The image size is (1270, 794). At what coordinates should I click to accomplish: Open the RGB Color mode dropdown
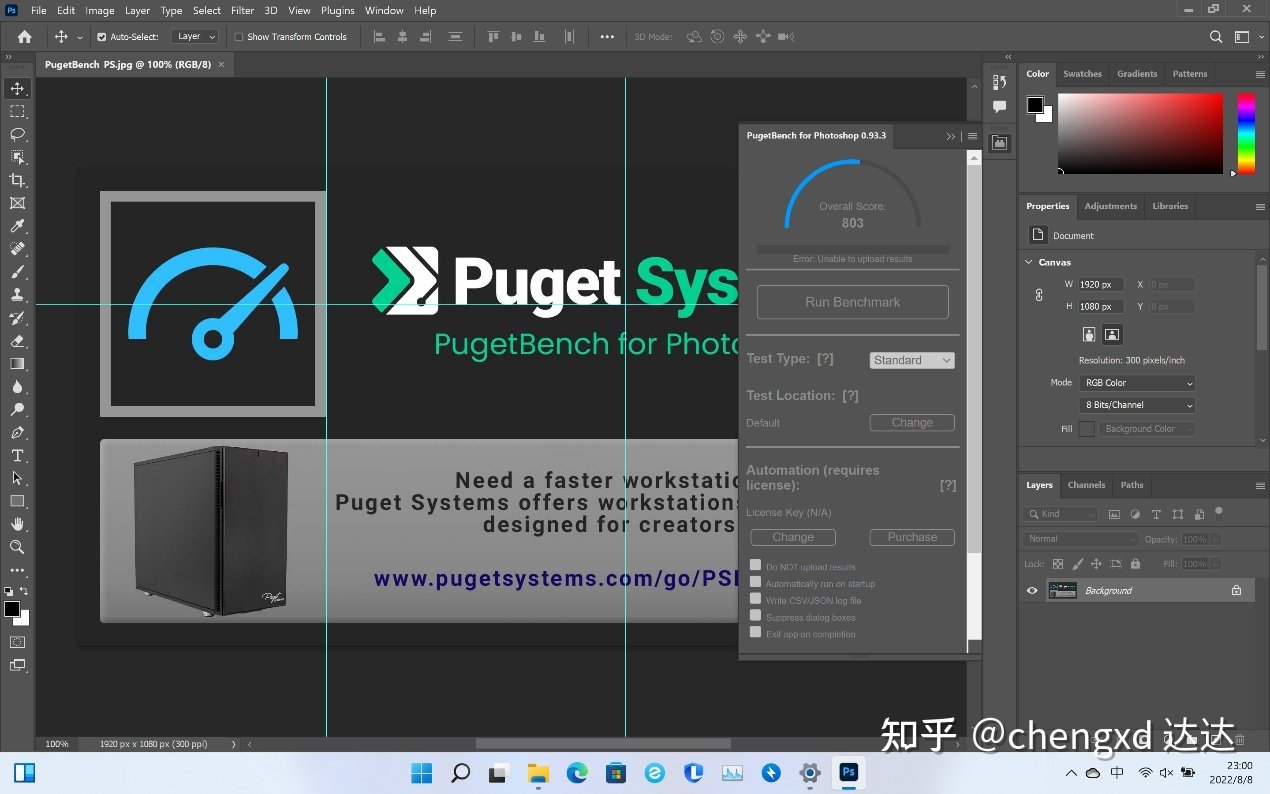point(1137,383)
